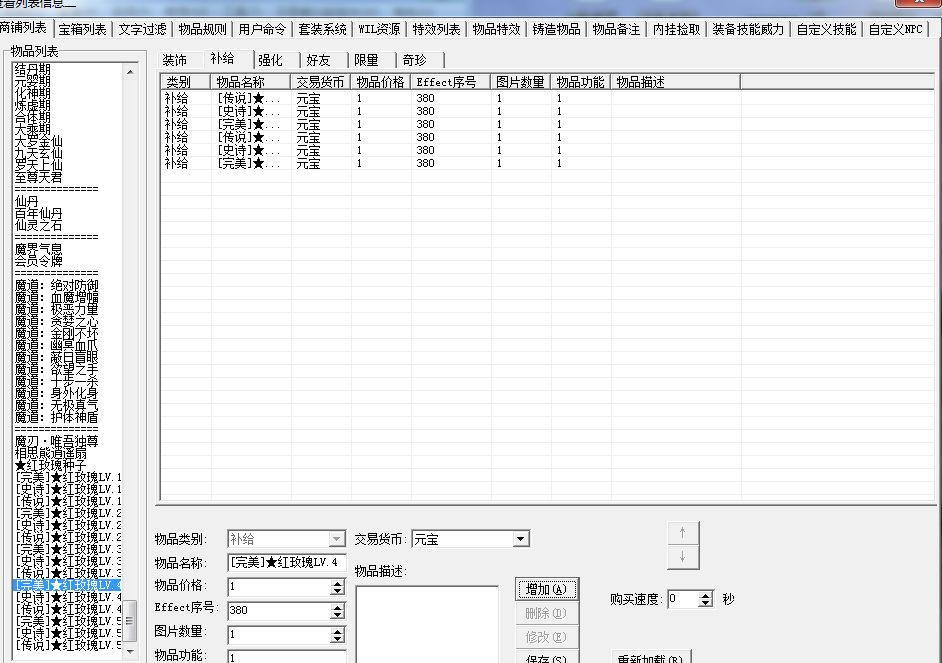Click the 保存(S) button
This screenshot has width=942, height=663.
546,658
